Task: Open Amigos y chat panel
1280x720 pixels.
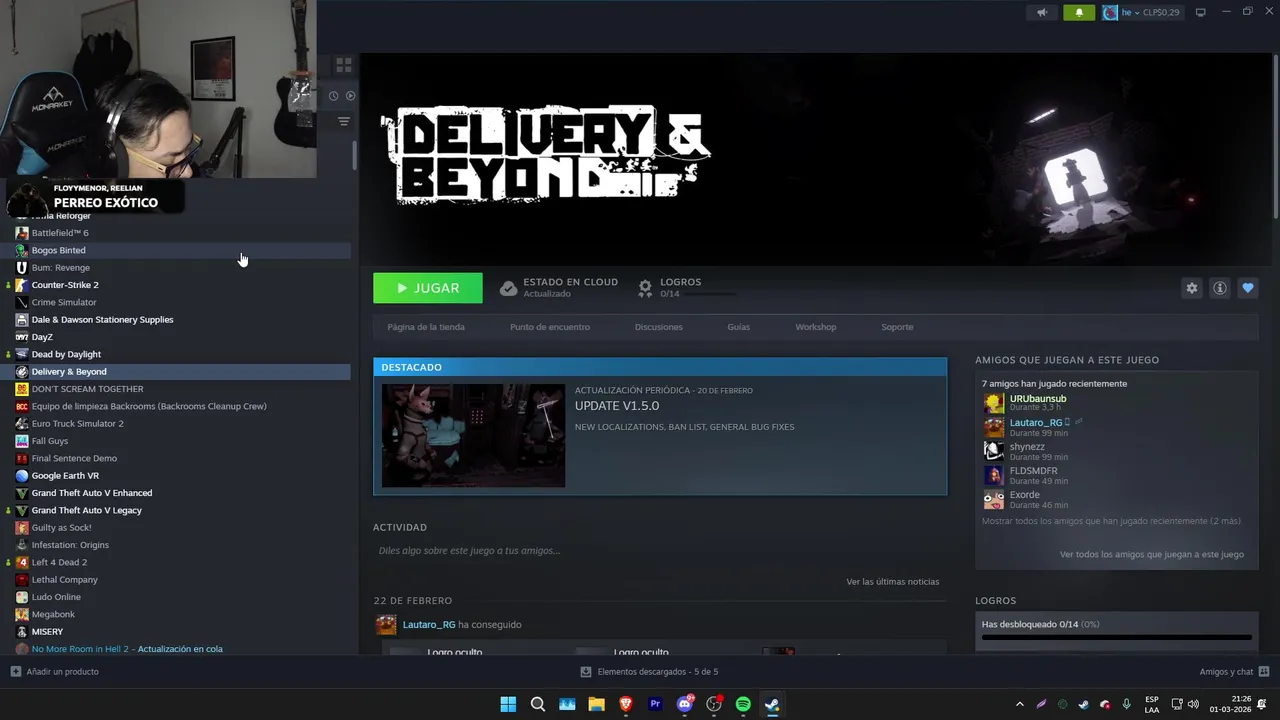Action: (x=1234, y=672)
